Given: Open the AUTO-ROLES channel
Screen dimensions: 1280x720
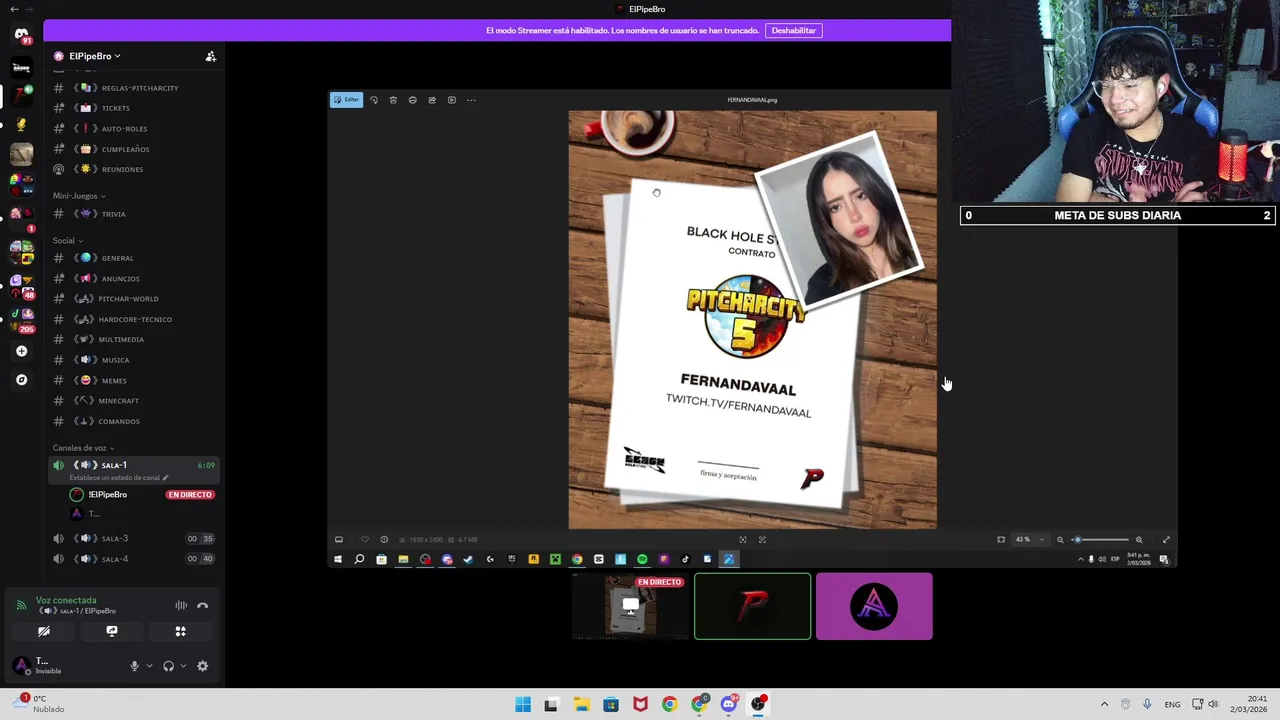Looking at the screenshot, I should (134, 128).
